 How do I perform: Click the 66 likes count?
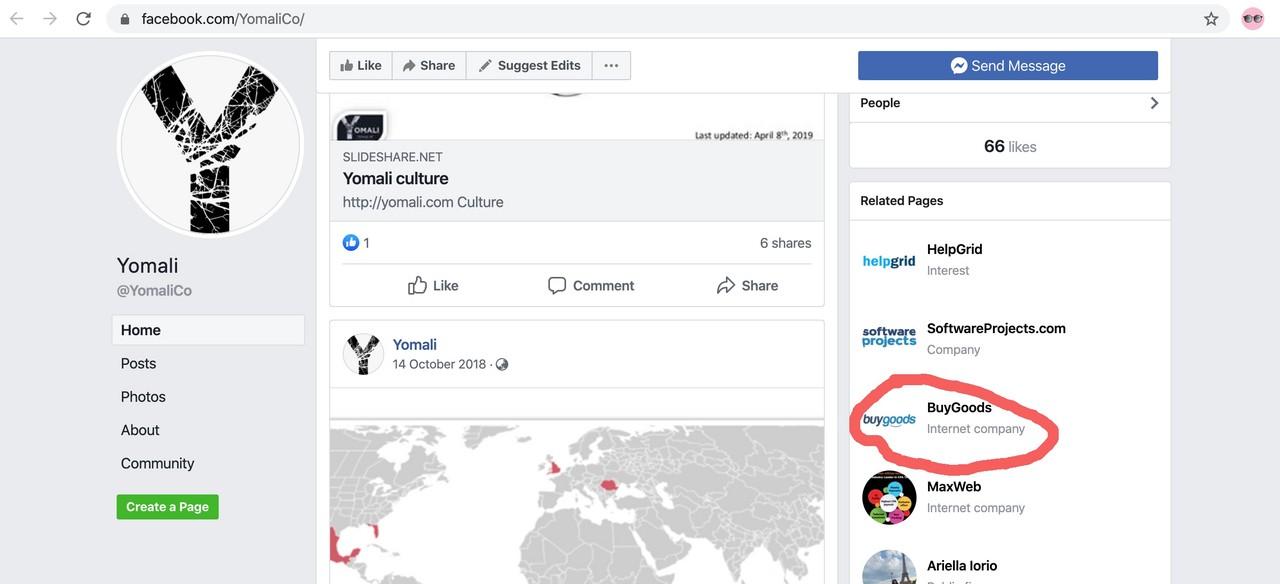1010,146
